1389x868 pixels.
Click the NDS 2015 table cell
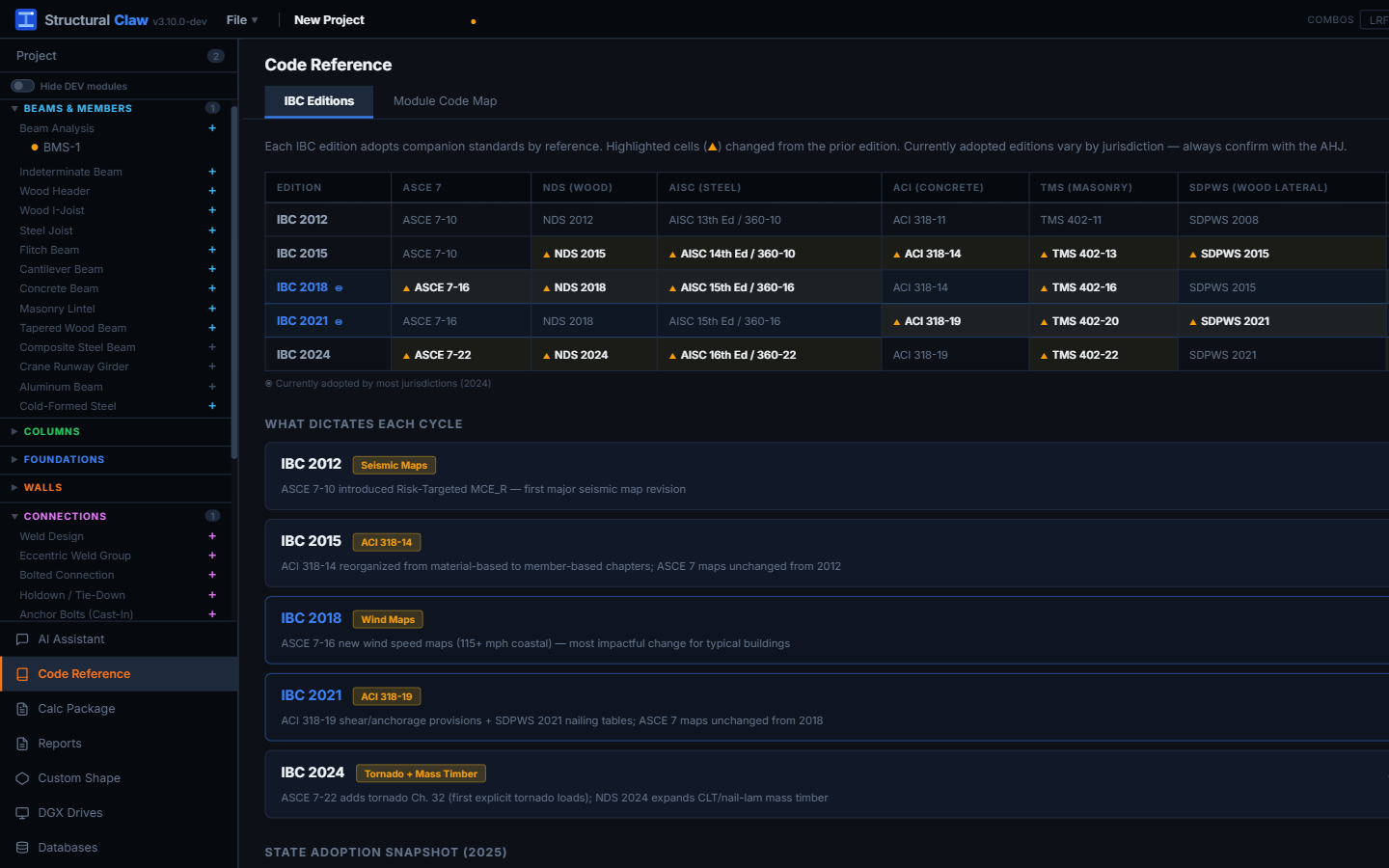[594, 254]
